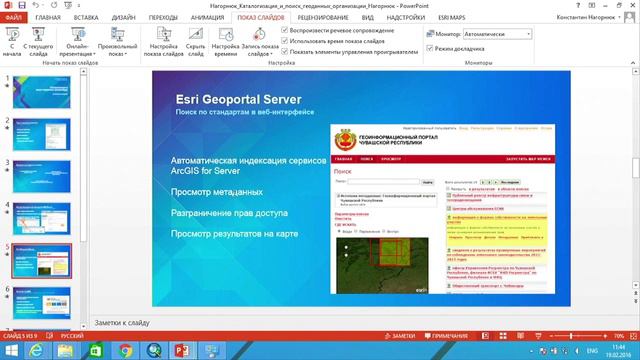Open PowerPoint help question mark
This screenshot has height=360, width=640.
pyautogui.click(x=578, y=5)
